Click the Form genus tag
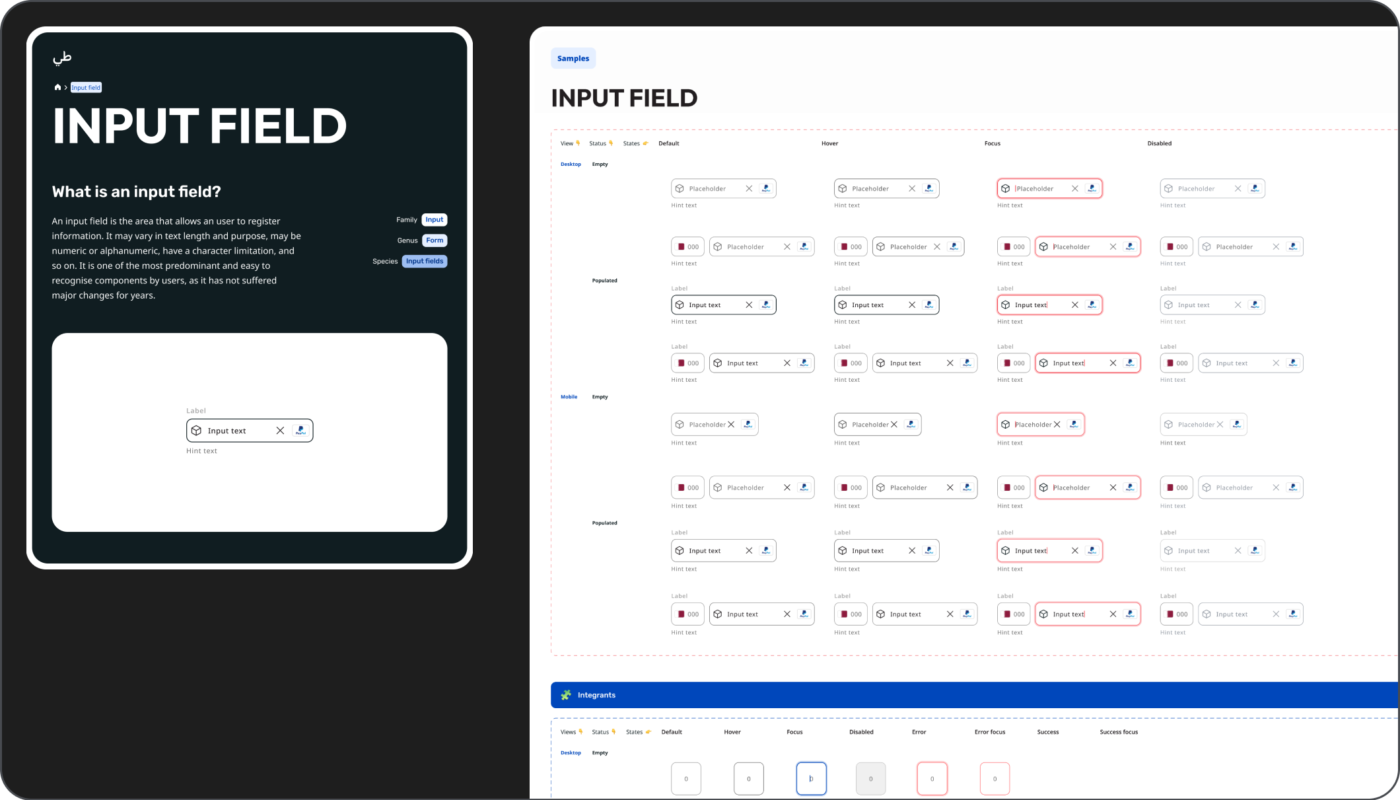This screenshot has height=800, width=1400. 434,241
